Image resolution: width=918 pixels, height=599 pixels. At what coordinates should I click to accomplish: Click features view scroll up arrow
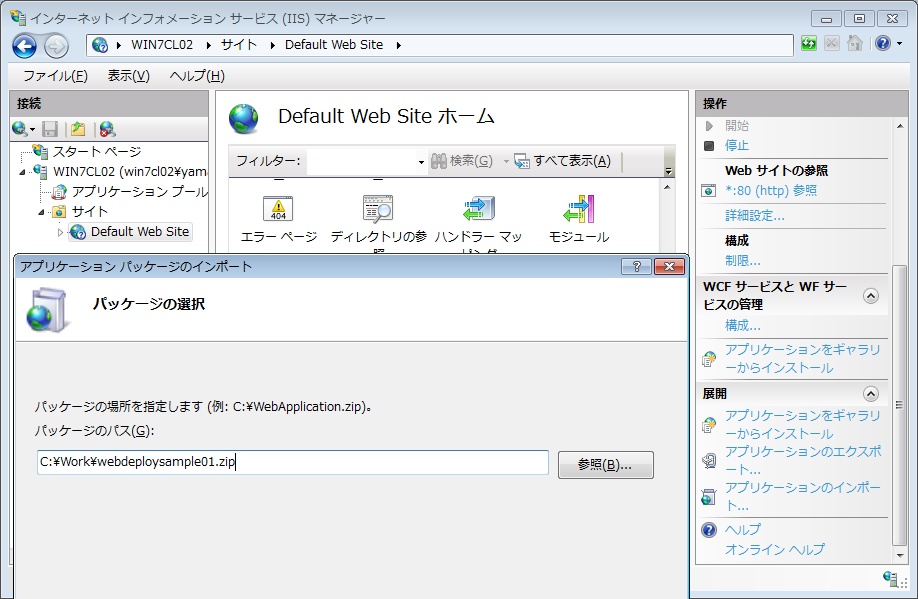(x=667, y=187)
